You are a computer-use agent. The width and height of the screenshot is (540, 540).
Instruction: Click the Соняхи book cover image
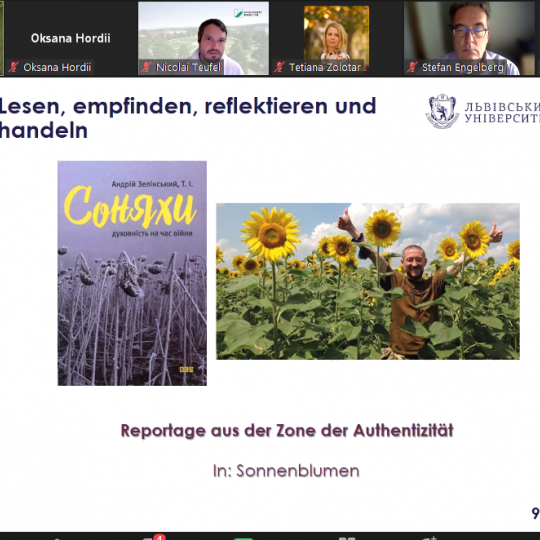(132, 273)
